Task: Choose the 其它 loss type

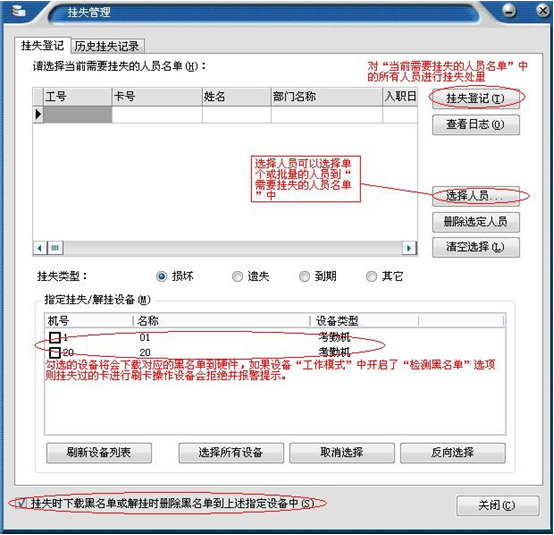Action: click(371, 276)
